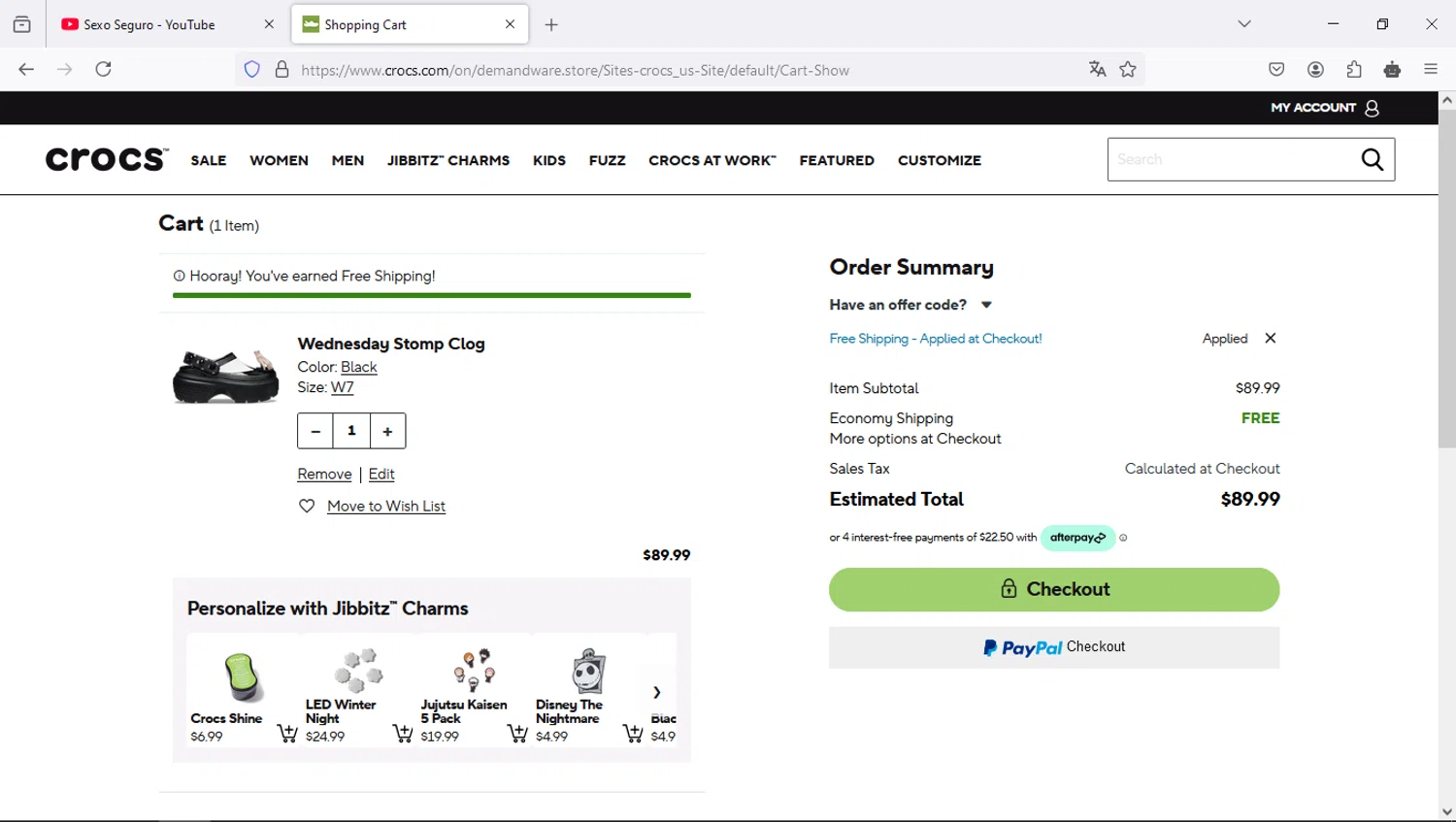This screenshot has height=822, width=1456.
Task: Close the Sexo Seguro YouTube tab
Action: pos(269,24)
